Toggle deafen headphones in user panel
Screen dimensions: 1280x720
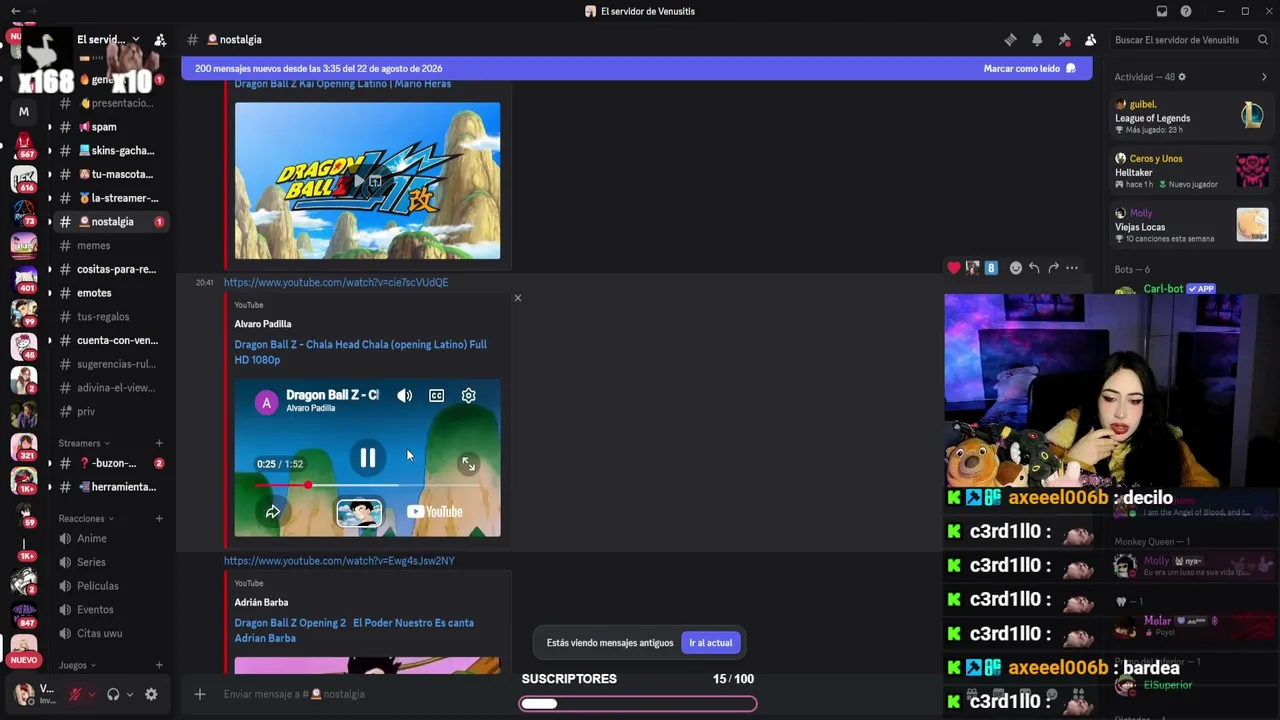tap(113, 694)
